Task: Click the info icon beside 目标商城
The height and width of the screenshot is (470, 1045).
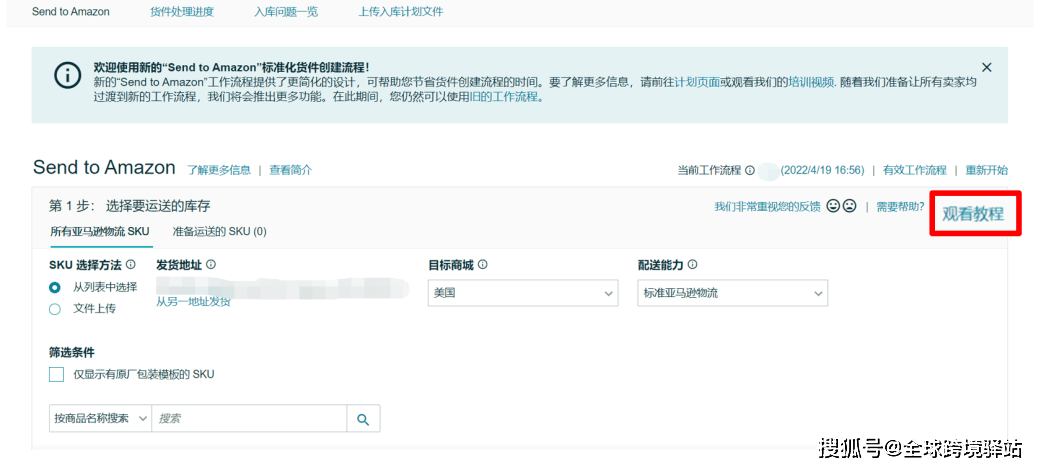Action: click(483, 265)
